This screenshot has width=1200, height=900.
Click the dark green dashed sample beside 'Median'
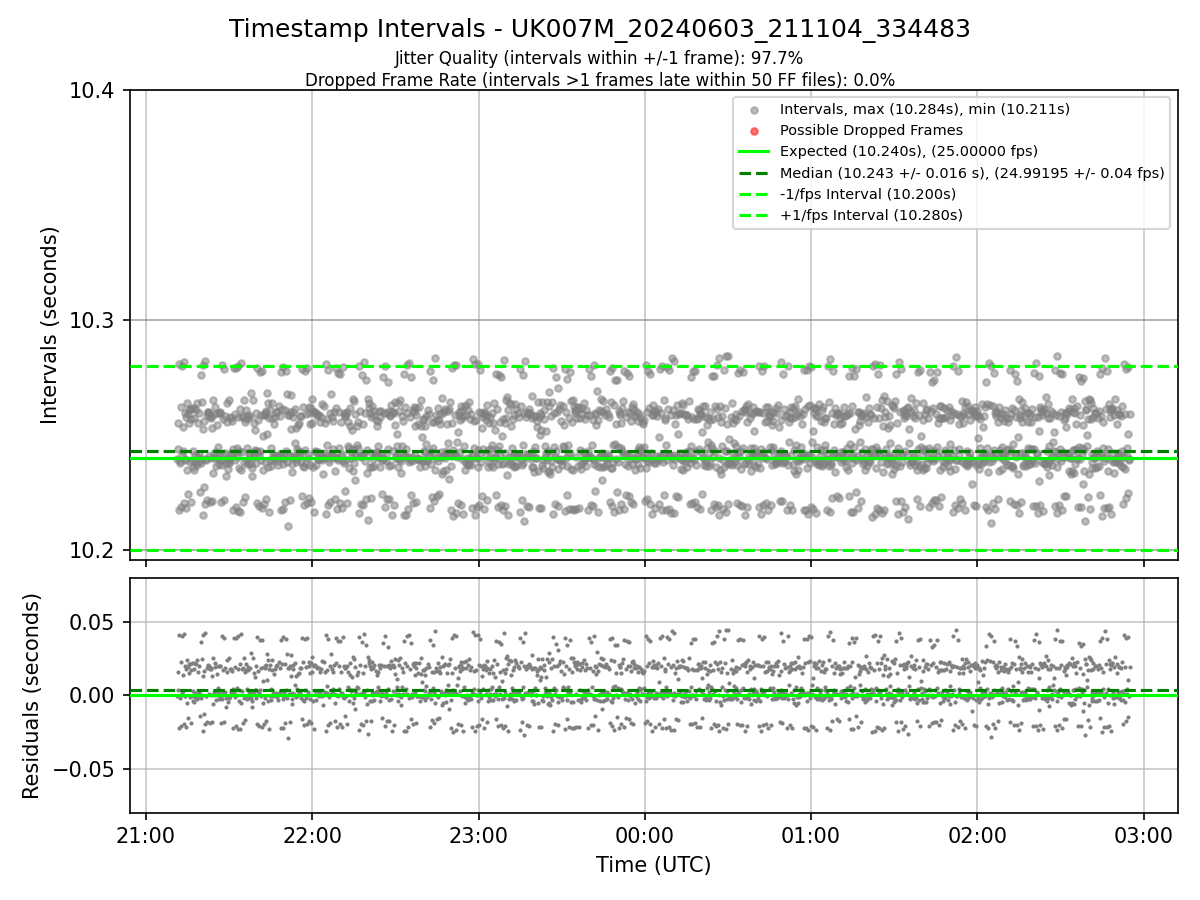(x=755, y=173)
